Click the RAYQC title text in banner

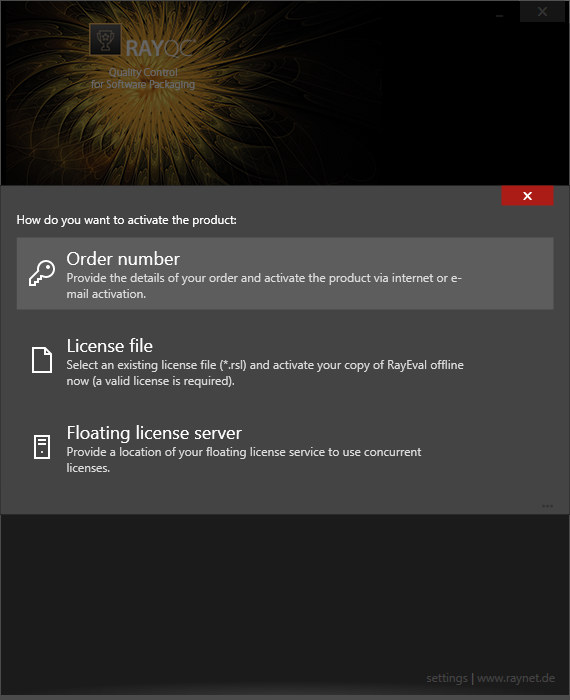tap(160, 48)
